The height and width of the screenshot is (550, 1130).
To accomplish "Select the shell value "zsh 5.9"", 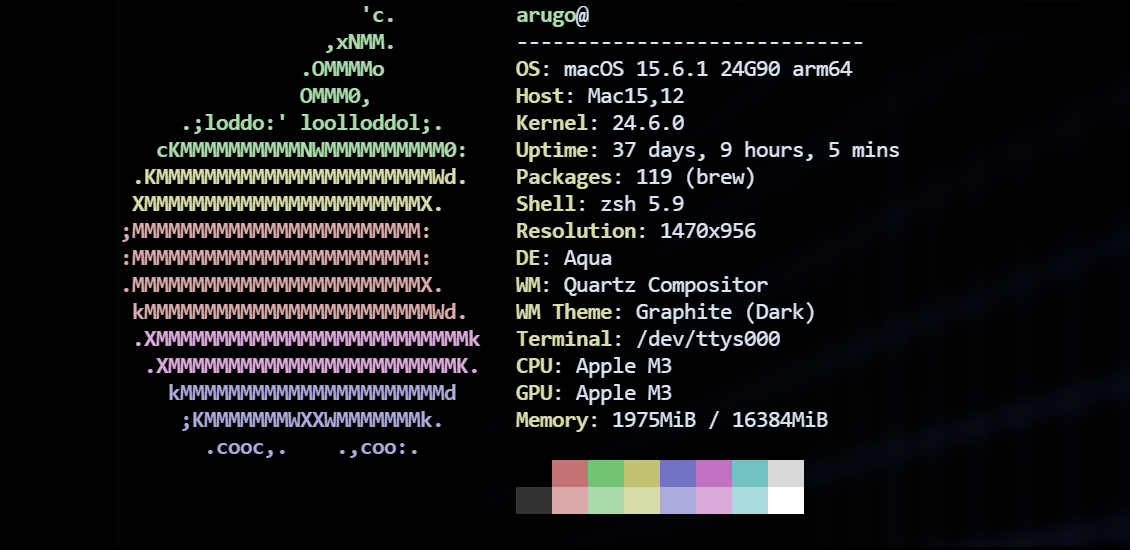I will coord(642,204).
